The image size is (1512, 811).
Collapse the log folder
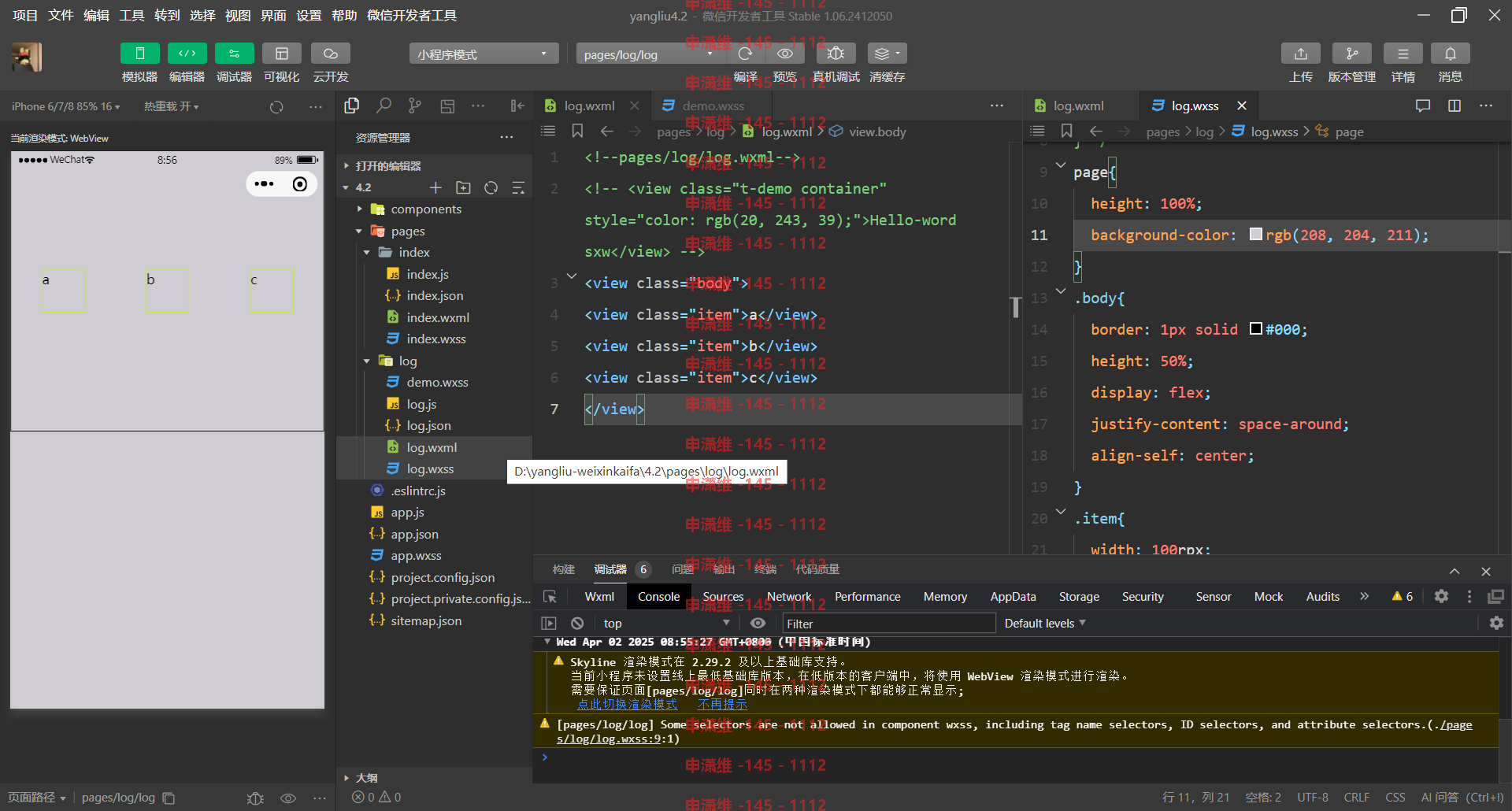[x=408, y=361]
